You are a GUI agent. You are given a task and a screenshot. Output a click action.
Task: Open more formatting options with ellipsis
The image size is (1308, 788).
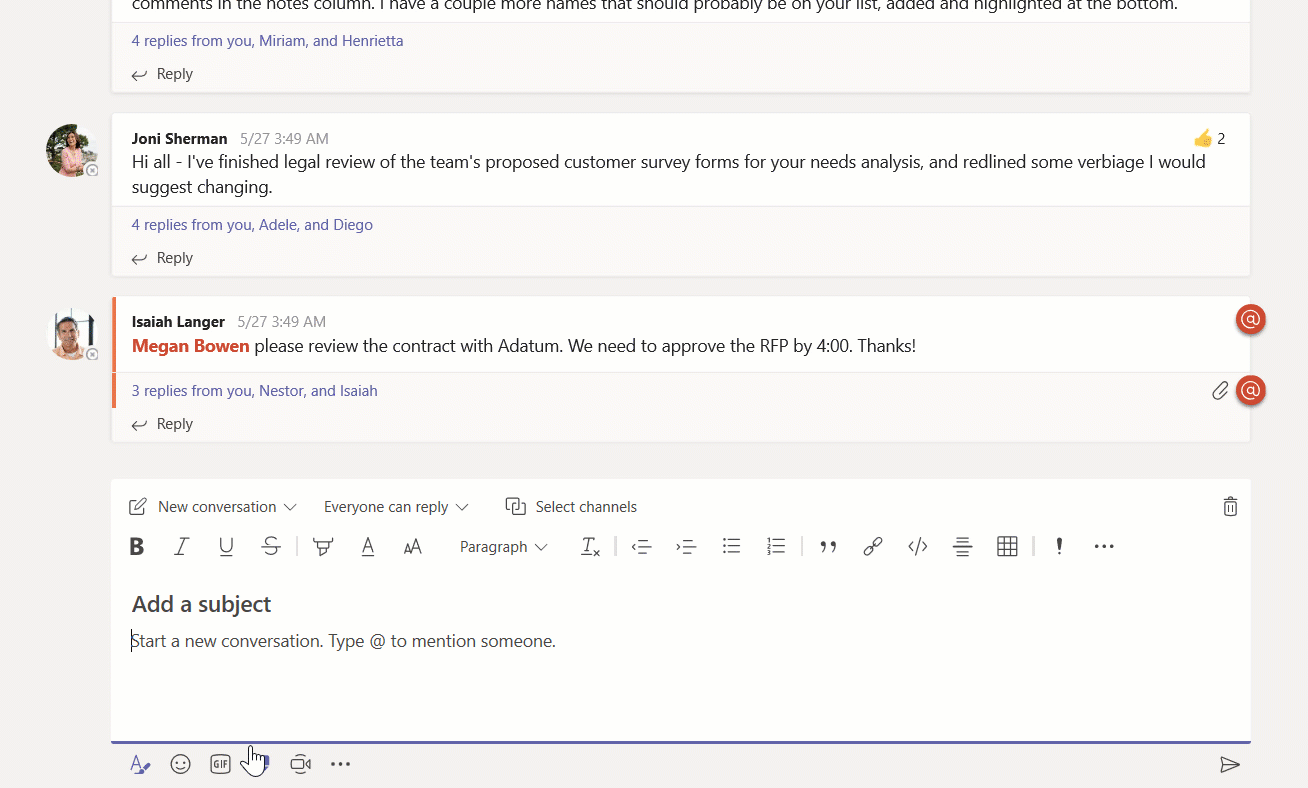[1104, 546]
